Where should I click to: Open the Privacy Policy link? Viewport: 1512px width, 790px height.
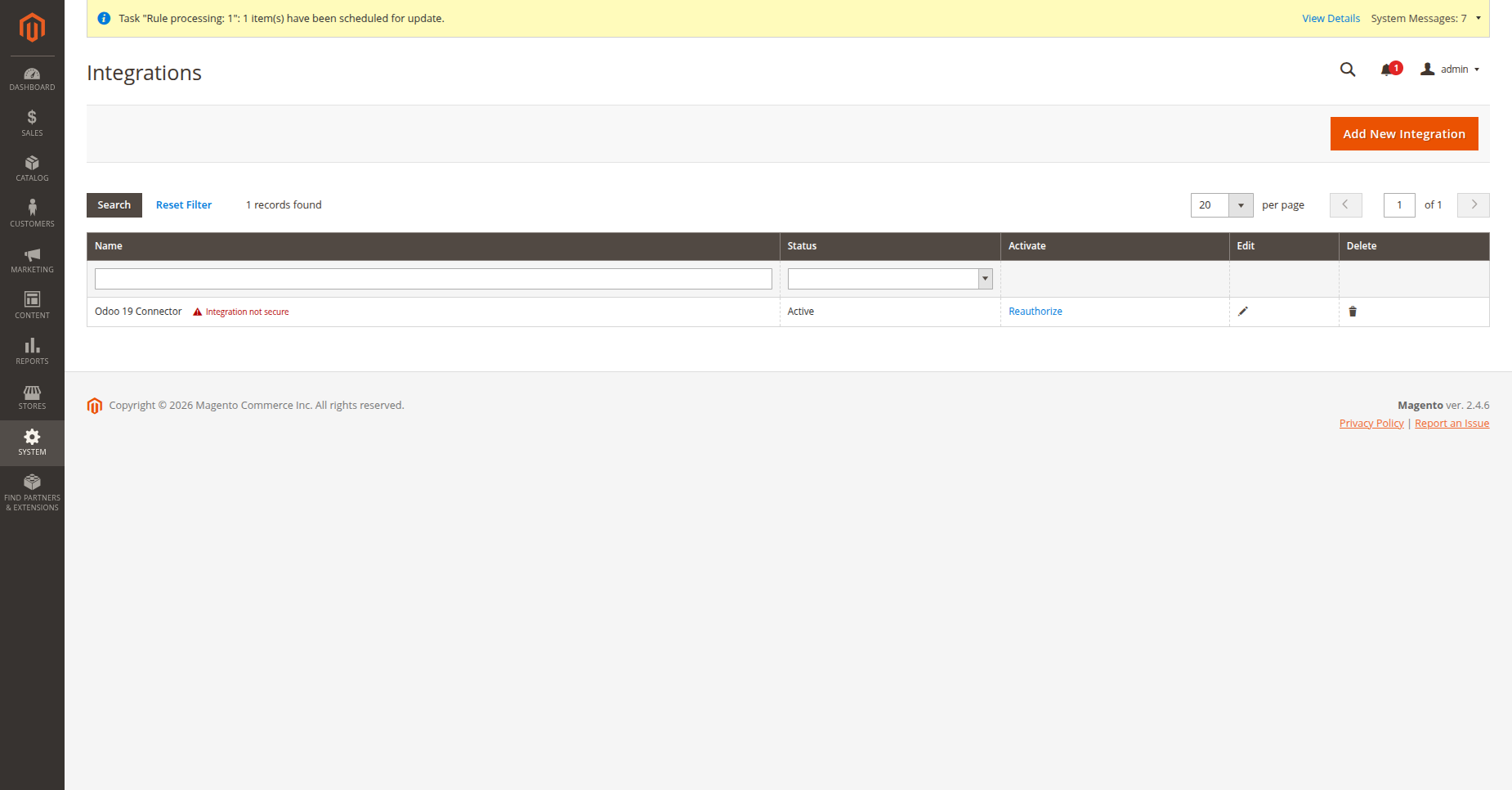click(x=1371, y=423)
